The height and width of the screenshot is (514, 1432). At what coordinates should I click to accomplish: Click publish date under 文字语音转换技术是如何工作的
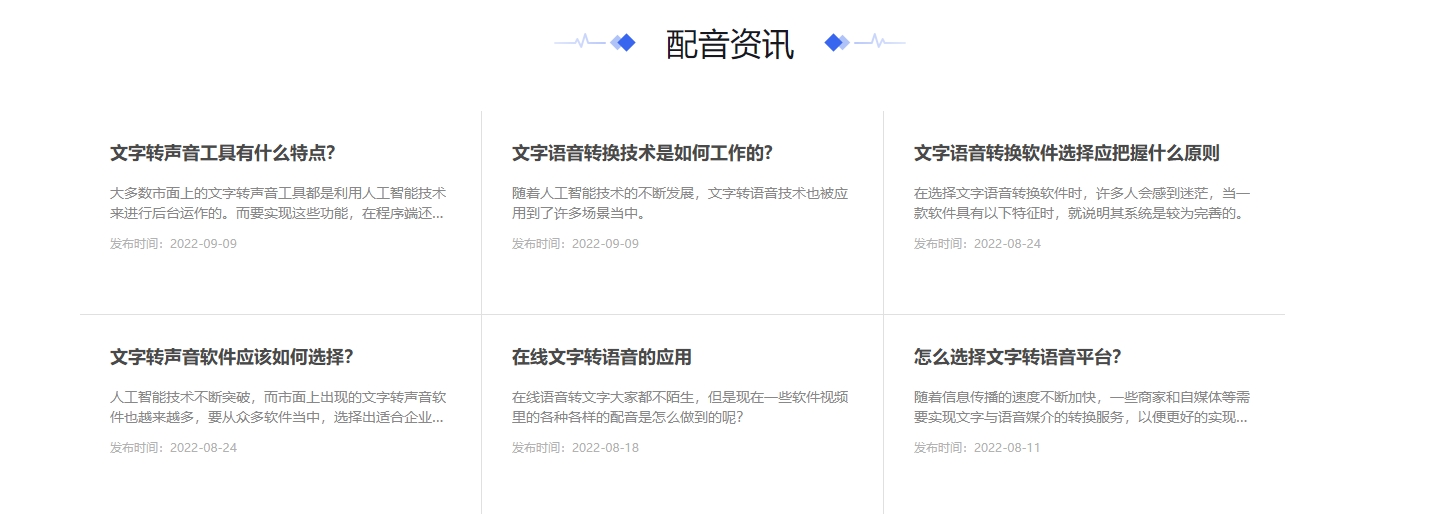(x=575, y=244)
